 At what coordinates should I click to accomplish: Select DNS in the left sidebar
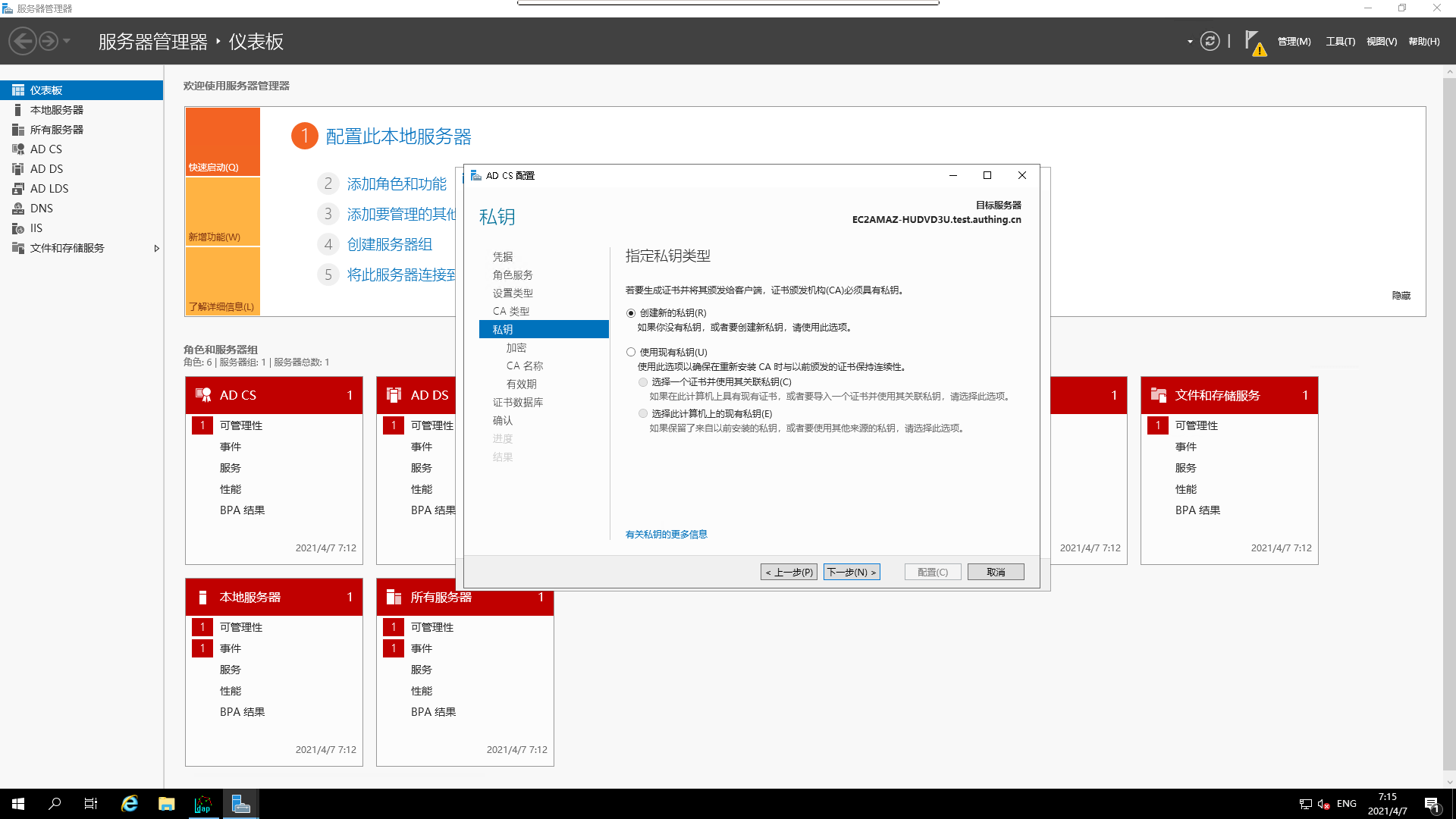point(42,209)
